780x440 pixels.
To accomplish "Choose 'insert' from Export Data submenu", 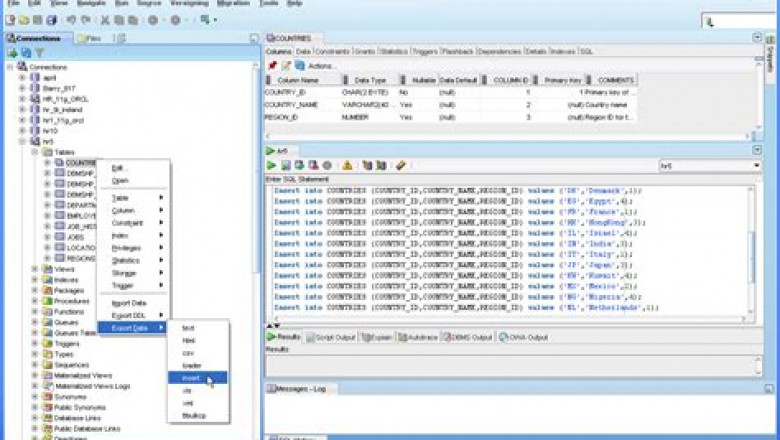I will [x=192, y=379].
